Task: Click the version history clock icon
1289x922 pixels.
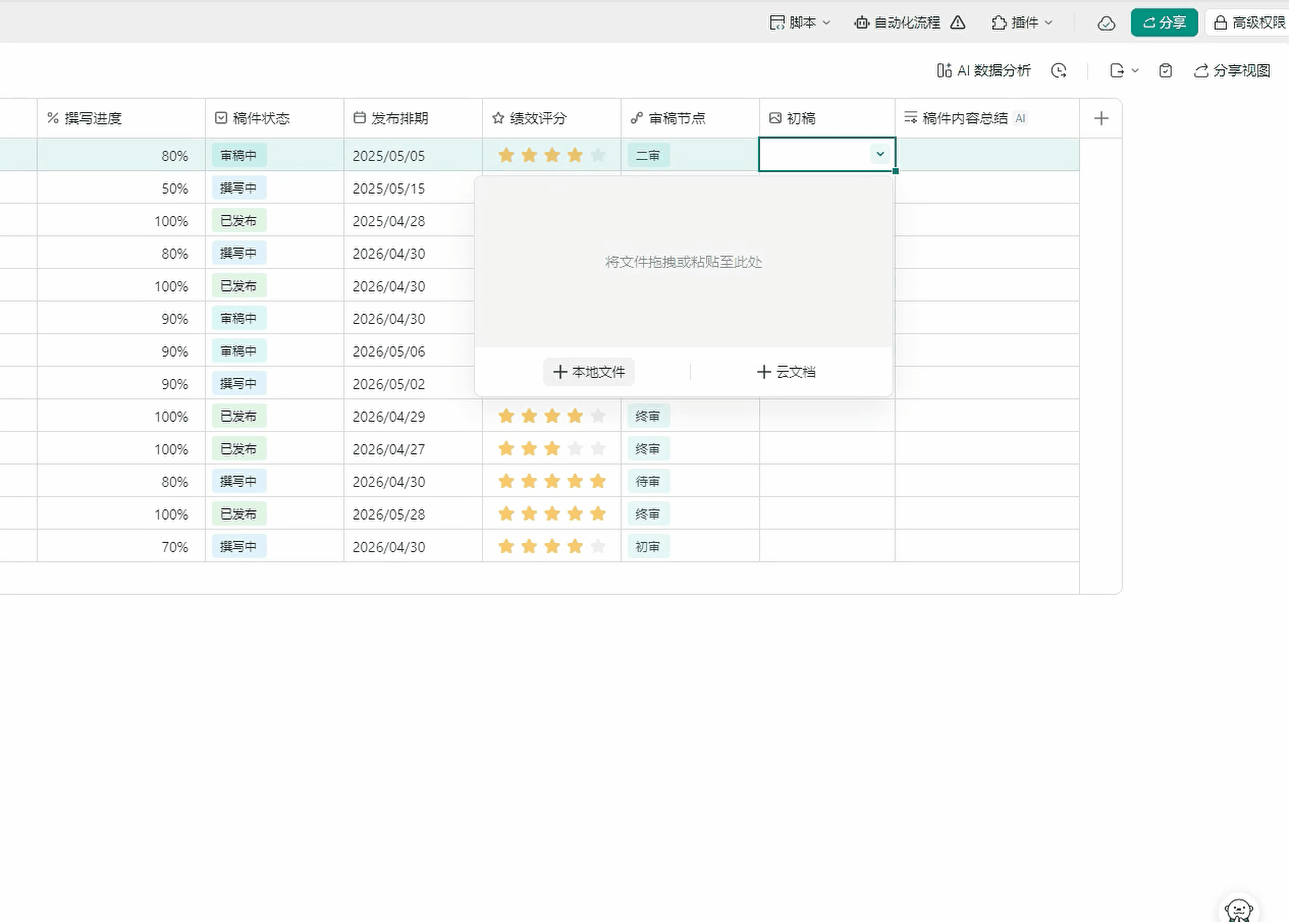Action: (1059, 70)
